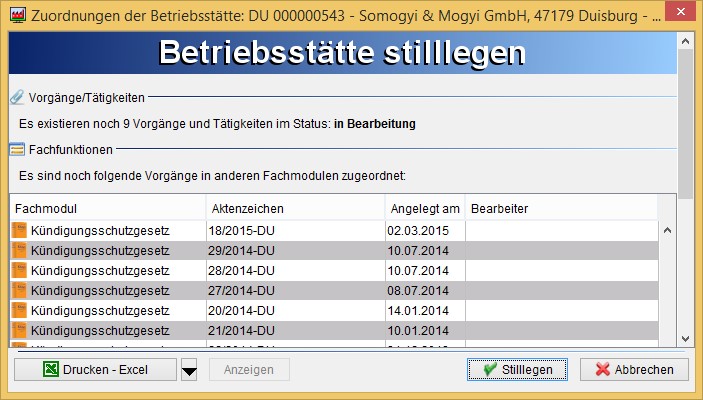Click the module icon in row 29/2014-DU
Image resolution: width=703 pixels, height=400 pixels.
click(19, 251)
